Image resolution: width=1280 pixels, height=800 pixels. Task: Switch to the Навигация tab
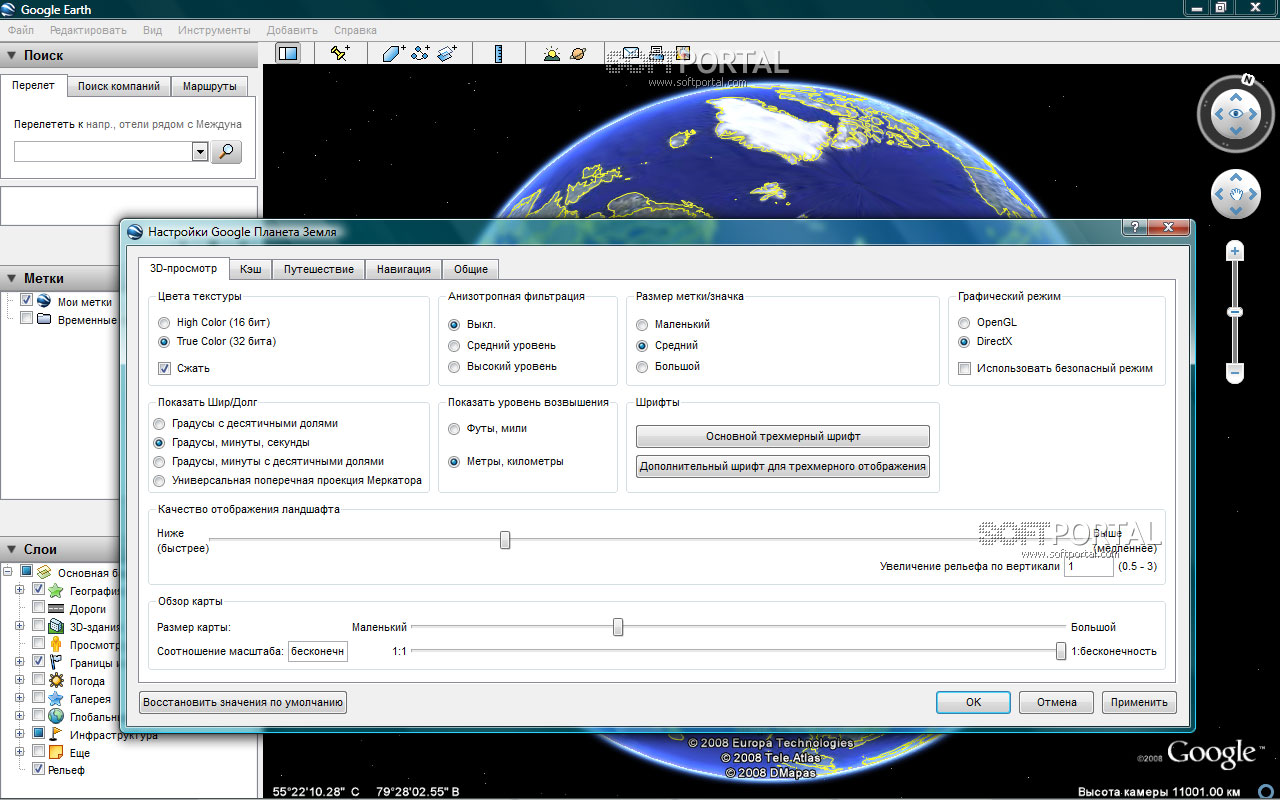point(404,269)
